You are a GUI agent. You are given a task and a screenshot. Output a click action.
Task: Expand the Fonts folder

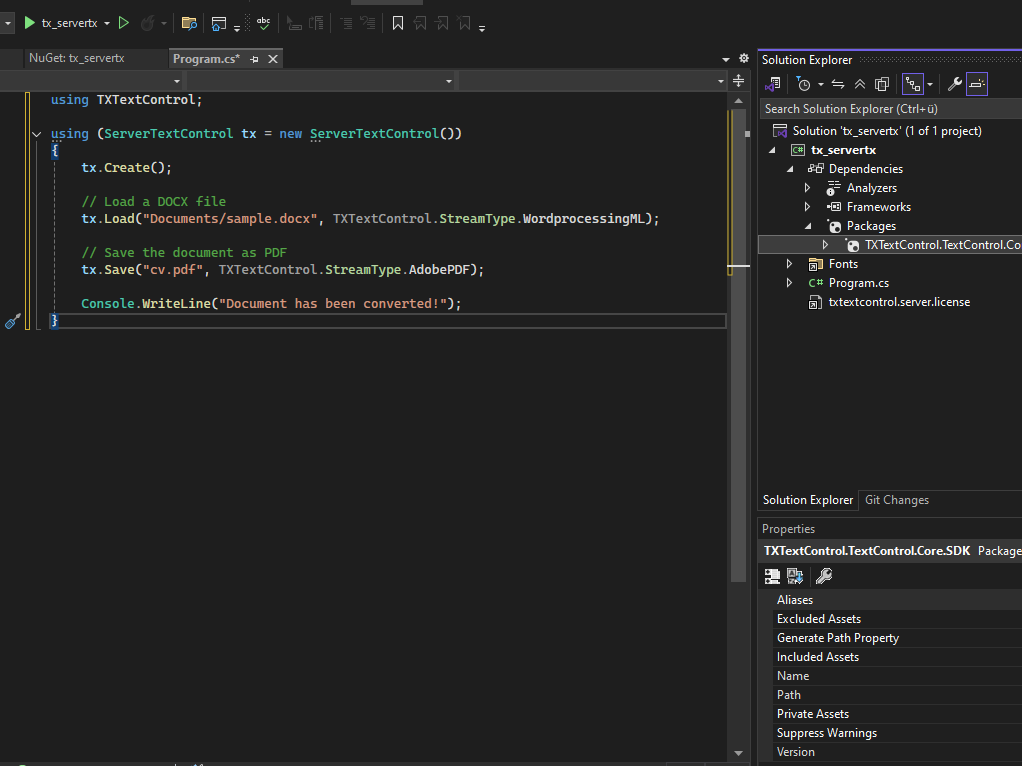789,264
